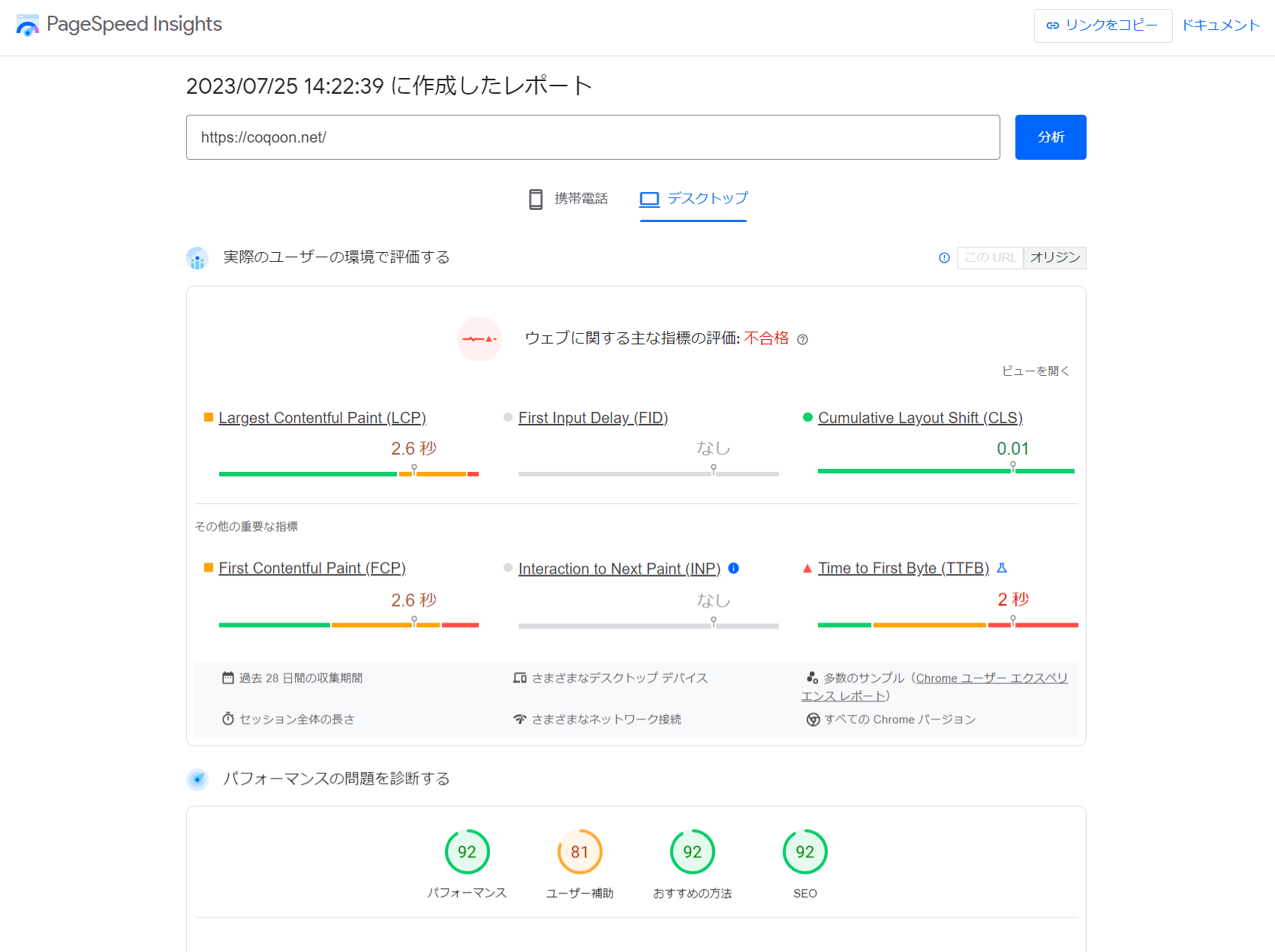Image resolution: width=1275 pixels, height=952 pixels.
Task: Expand the ビューを開く view
Action: 1036,371
